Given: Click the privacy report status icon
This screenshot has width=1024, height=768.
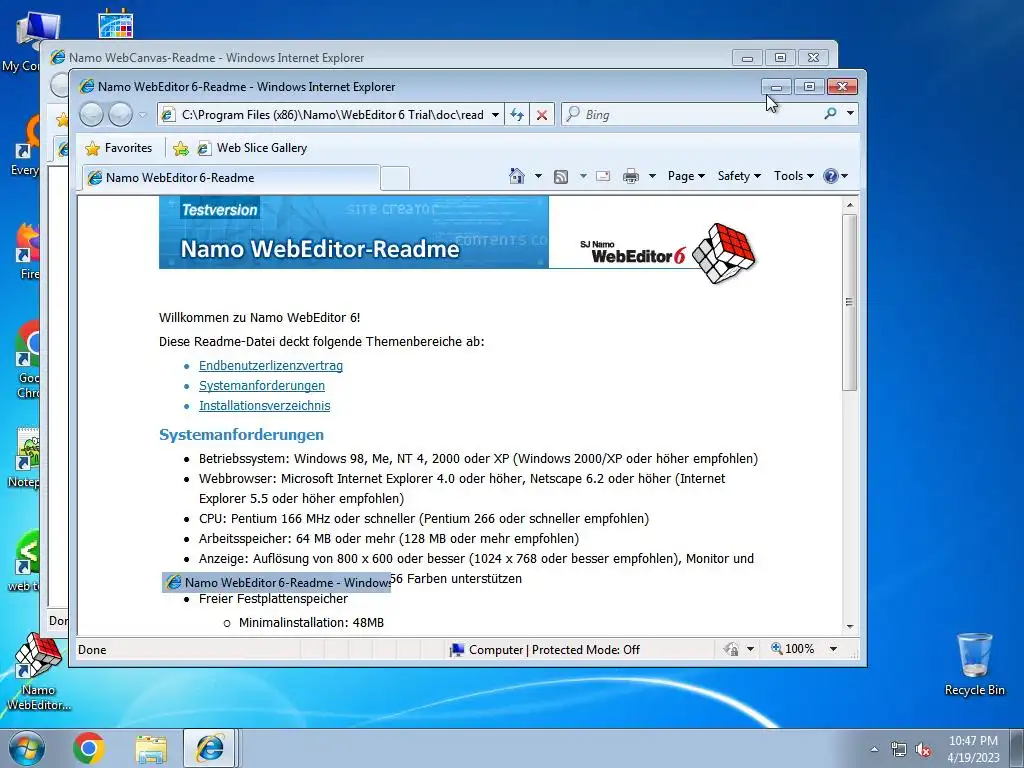Looking at the screenshot, I should coord(731,649).
